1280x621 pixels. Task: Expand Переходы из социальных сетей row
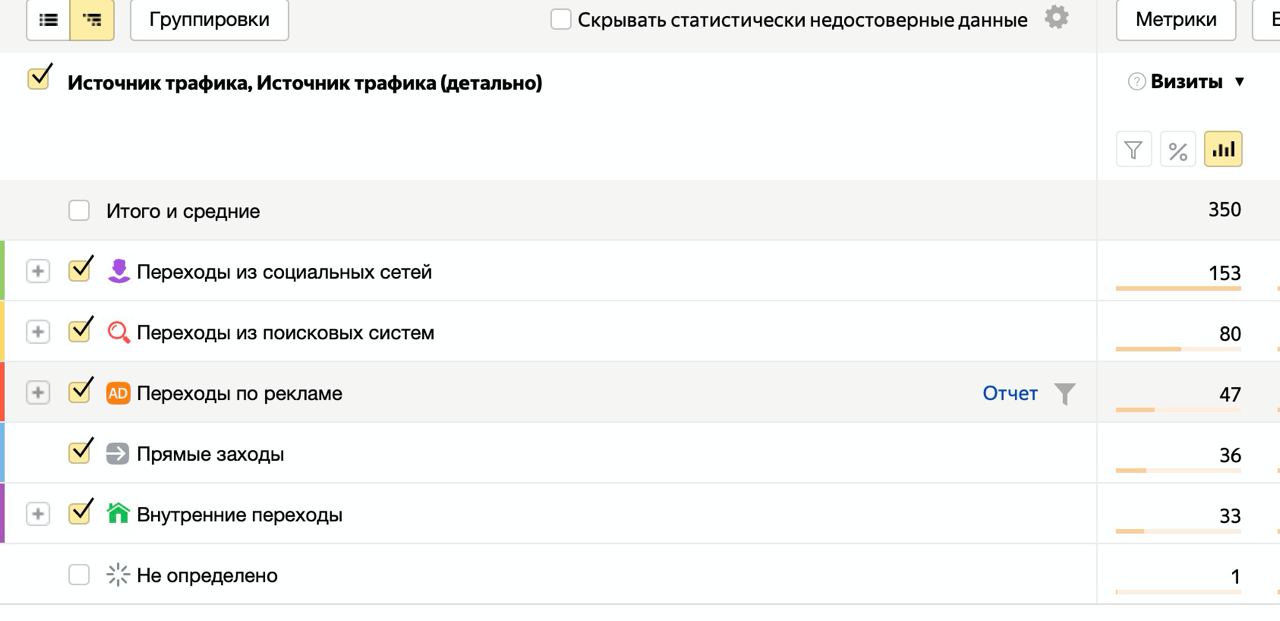point(38,271)
